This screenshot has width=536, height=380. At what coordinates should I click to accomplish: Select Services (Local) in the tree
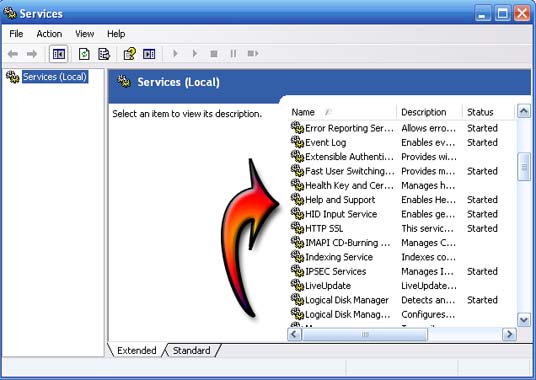pyautogui.click(x=55, y=77)
